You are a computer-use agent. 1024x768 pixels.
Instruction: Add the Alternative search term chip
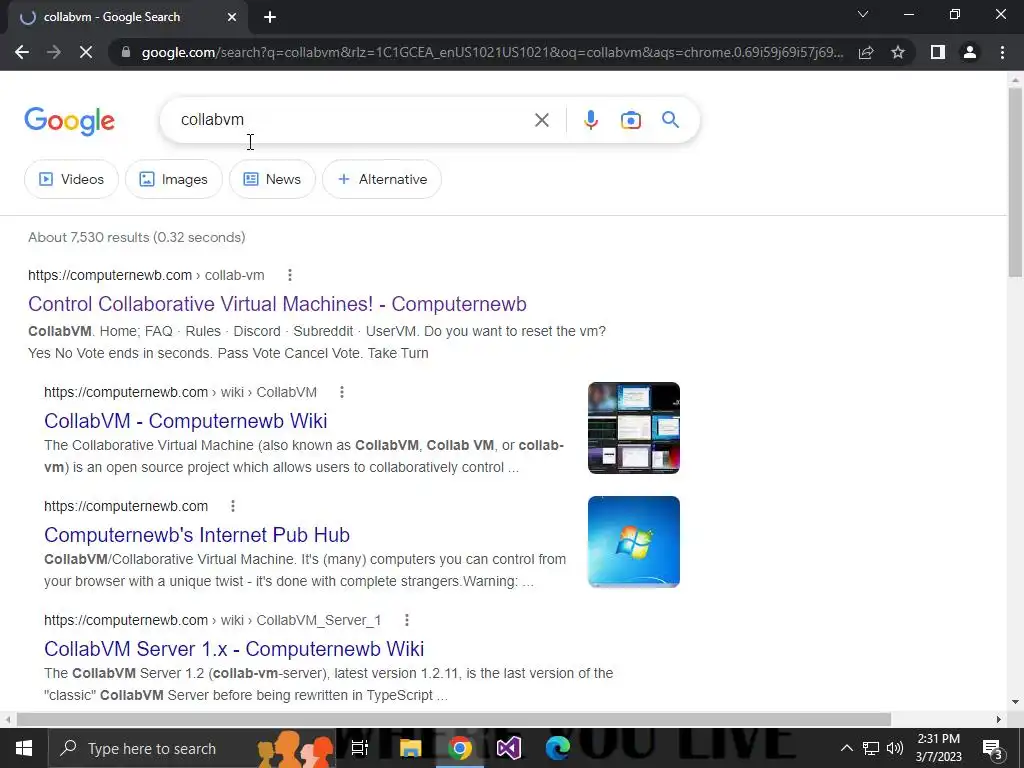pyautogui.click(x=382, y=179)
